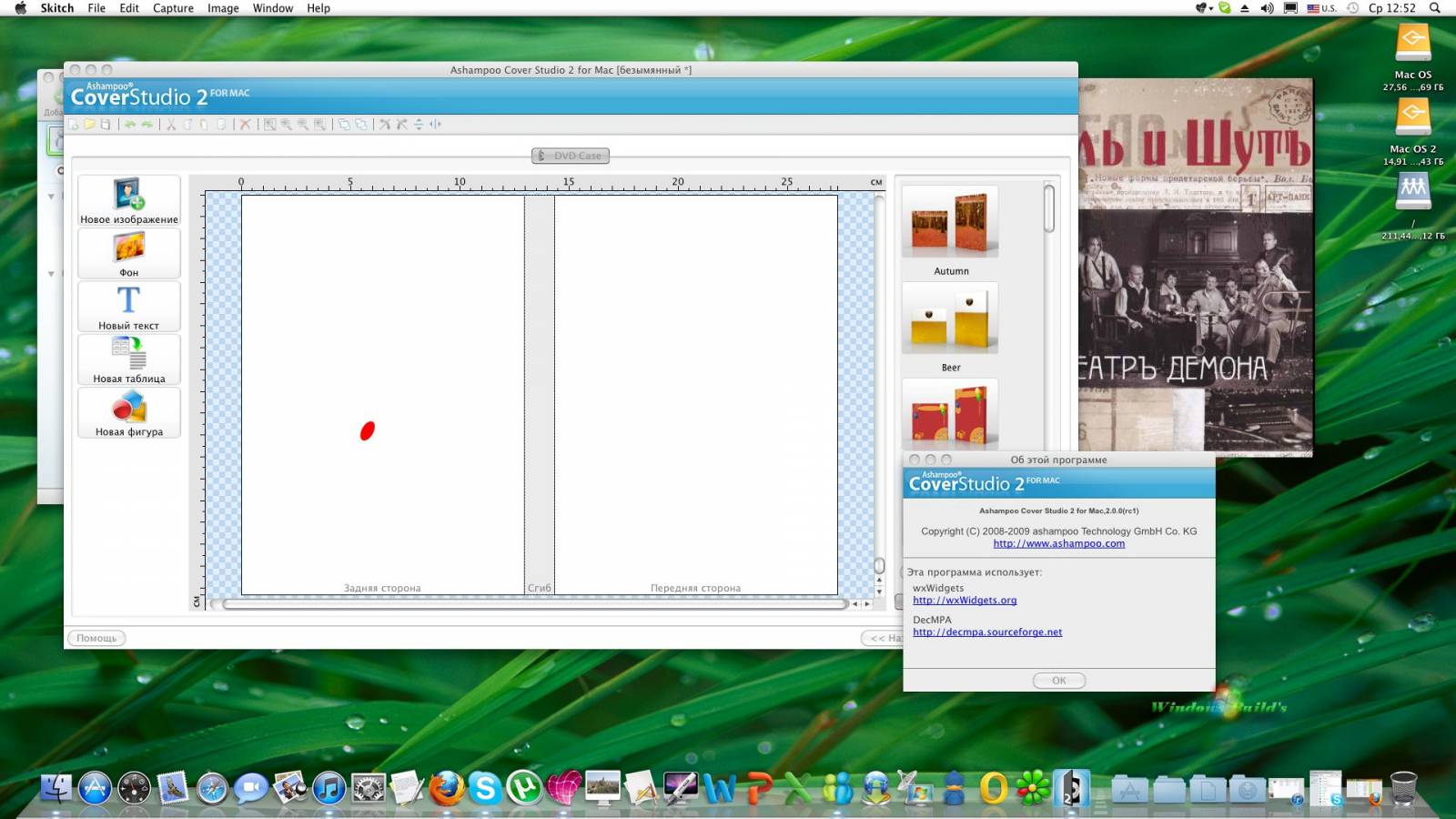Launch iTunes from the Dock
The image size is (1456, 819).
pos(329,788)
